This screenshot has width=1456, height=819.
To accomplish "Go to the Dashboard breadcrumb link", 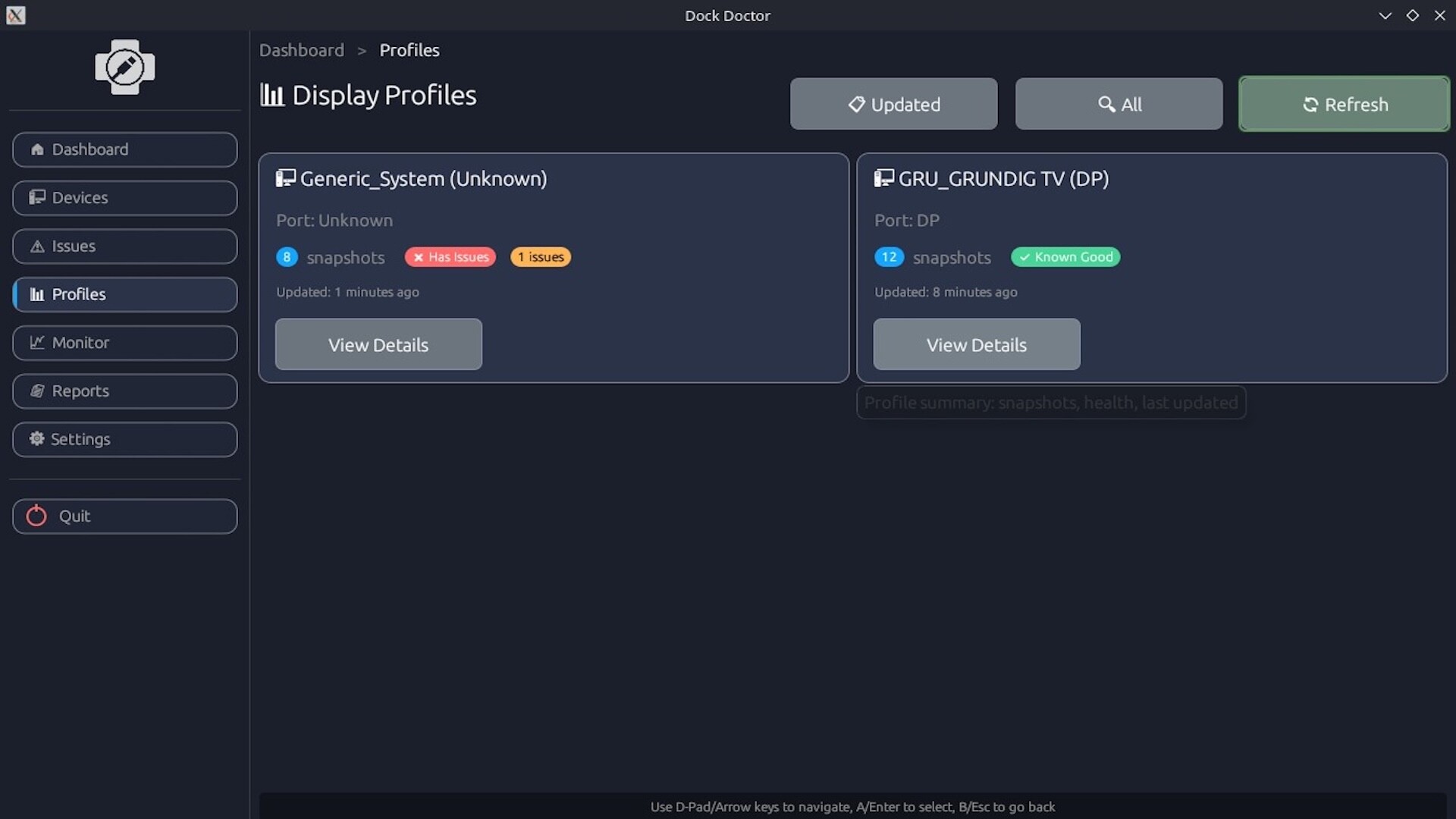I will point(302,50).
